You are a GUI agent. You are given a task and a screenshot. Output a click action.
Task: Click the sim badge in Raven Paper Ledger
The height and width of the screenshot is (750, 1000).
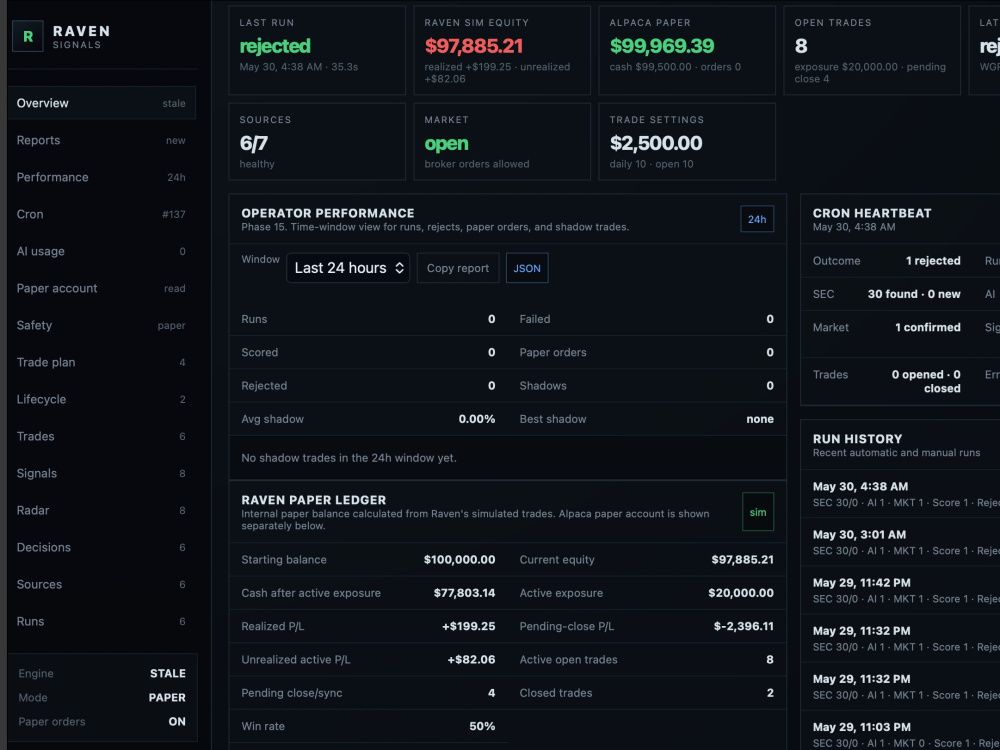(x=758, y=512)
